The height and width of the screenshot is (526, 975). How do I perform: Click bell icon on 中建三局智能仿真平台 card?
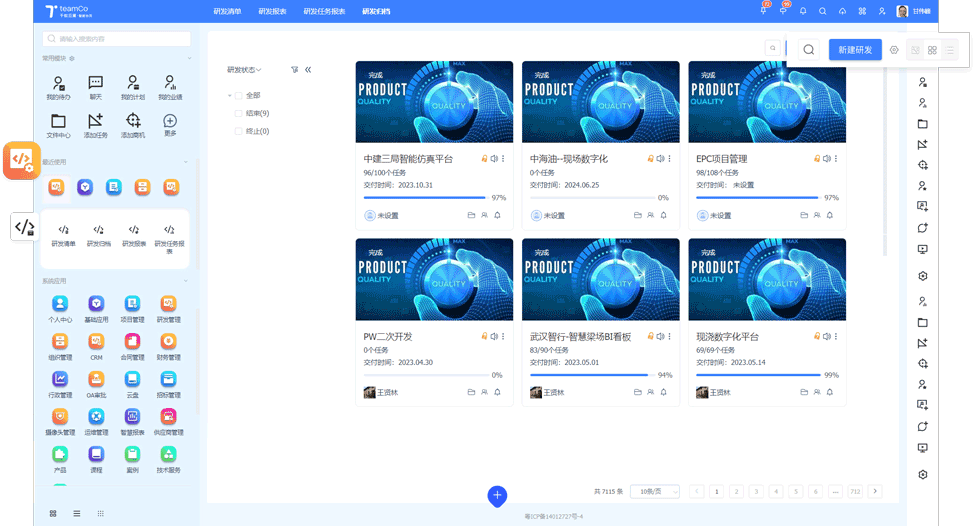pos(497,215)
